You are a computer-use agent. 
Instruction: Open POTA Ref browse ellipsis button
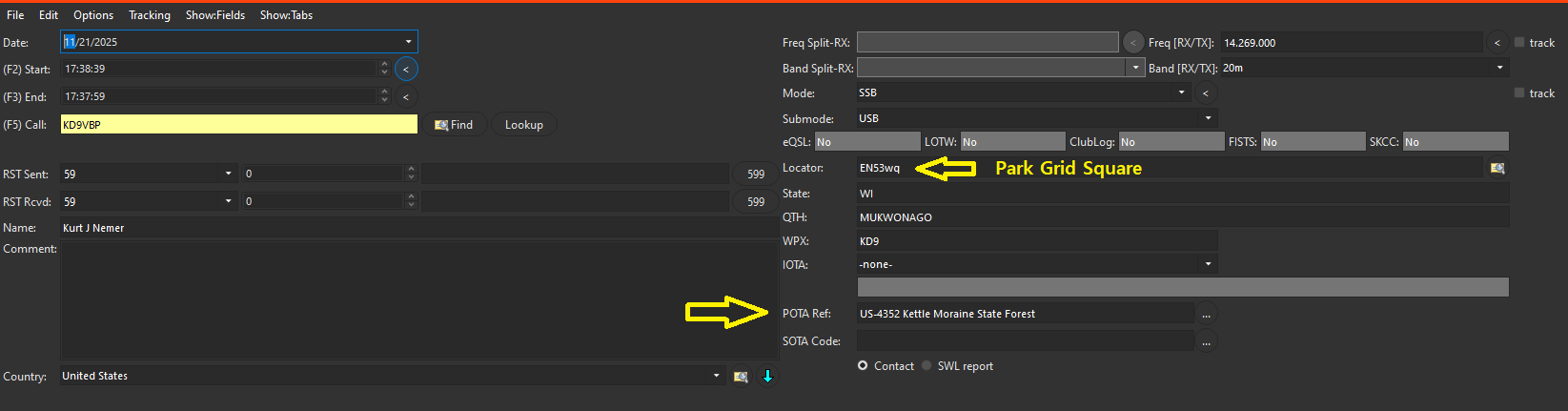(x=1206, y=314)
